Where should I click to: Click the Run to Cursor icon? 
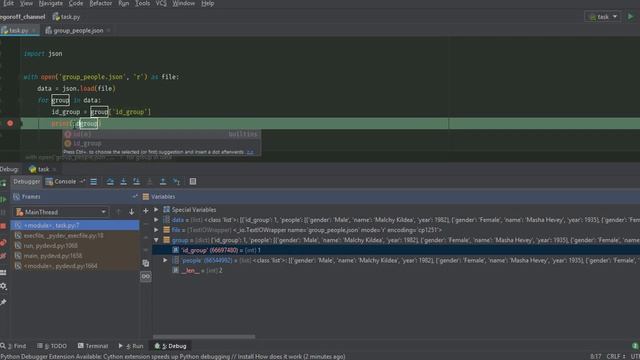176,182
